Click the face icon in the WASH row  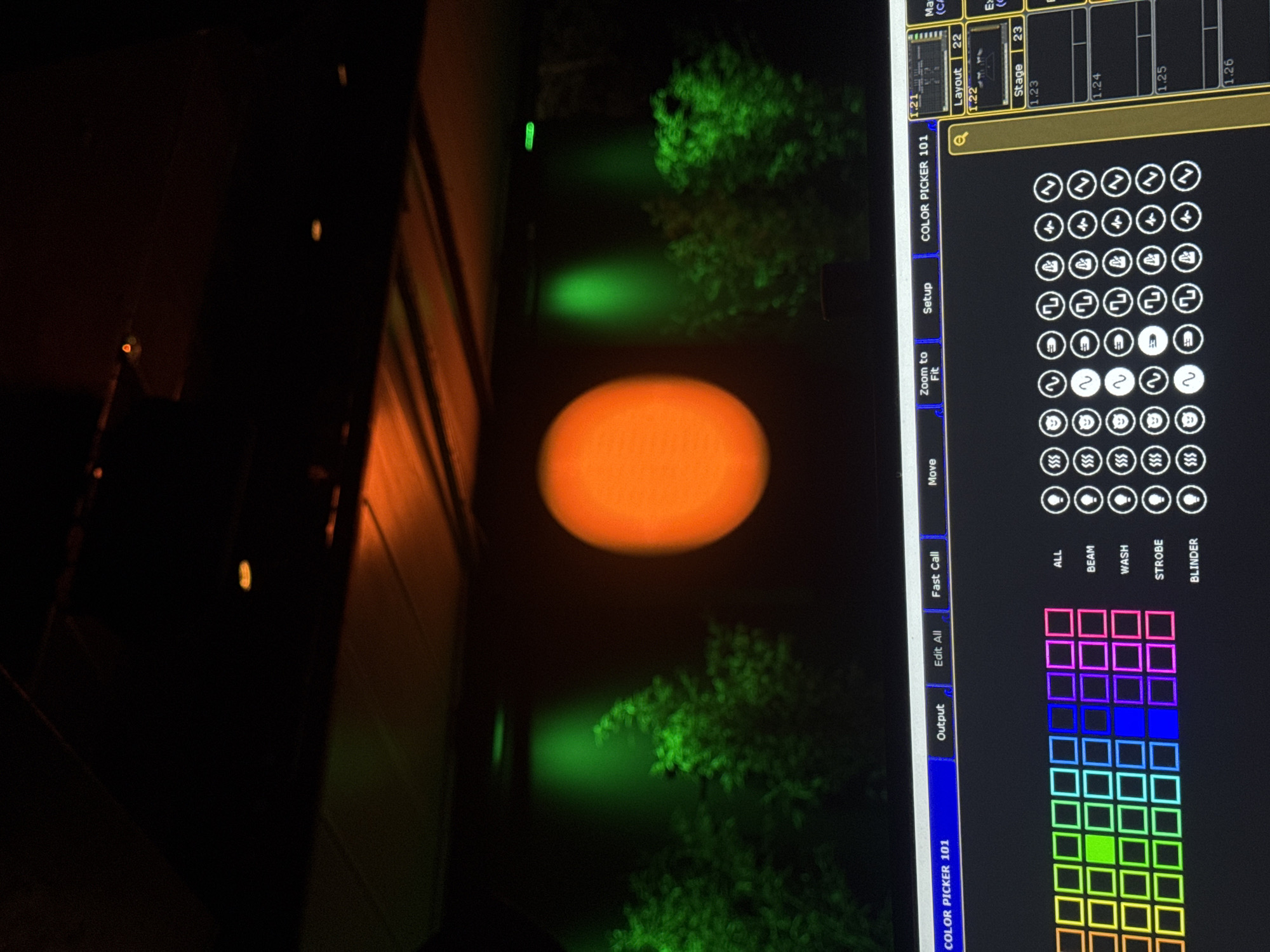(x=1120, y=421)
